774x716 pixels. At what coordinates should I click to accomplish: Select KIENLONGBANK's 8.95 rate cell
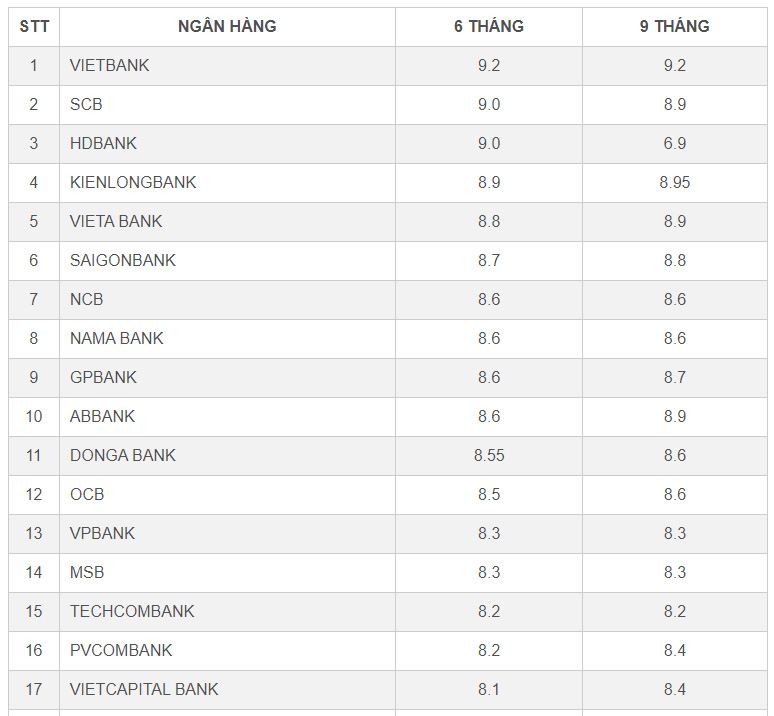[x=674, y=183]
